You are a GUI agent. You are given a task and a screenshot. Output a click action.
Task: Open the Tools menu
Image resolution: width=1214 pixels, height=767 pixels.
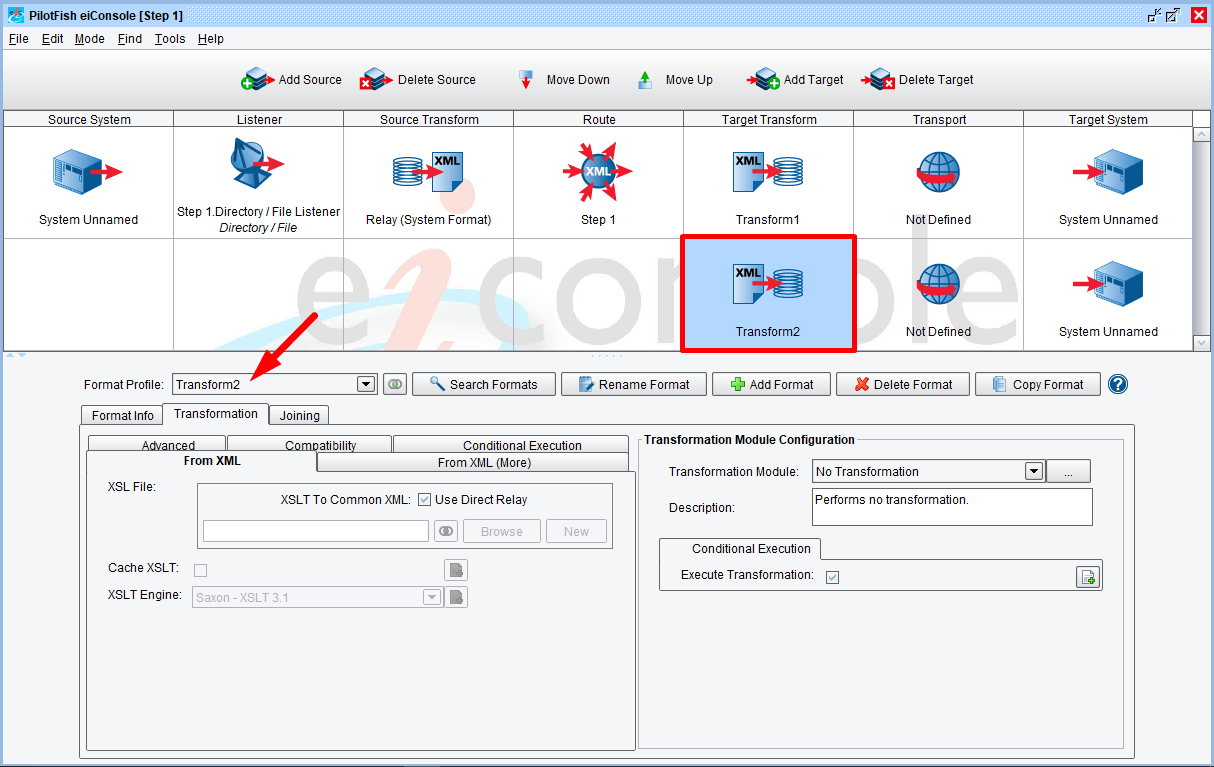pyautogui.click(x=170, y=39)
